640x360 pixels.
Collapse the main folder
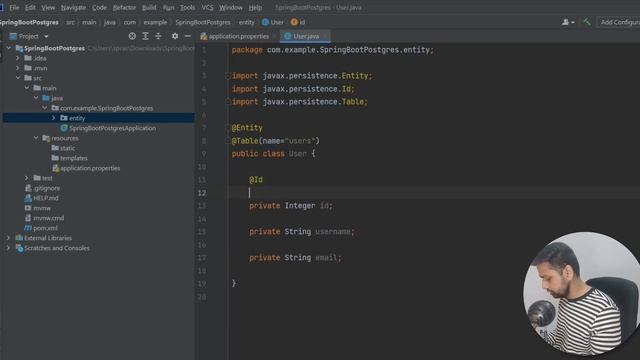coord(27,88)
